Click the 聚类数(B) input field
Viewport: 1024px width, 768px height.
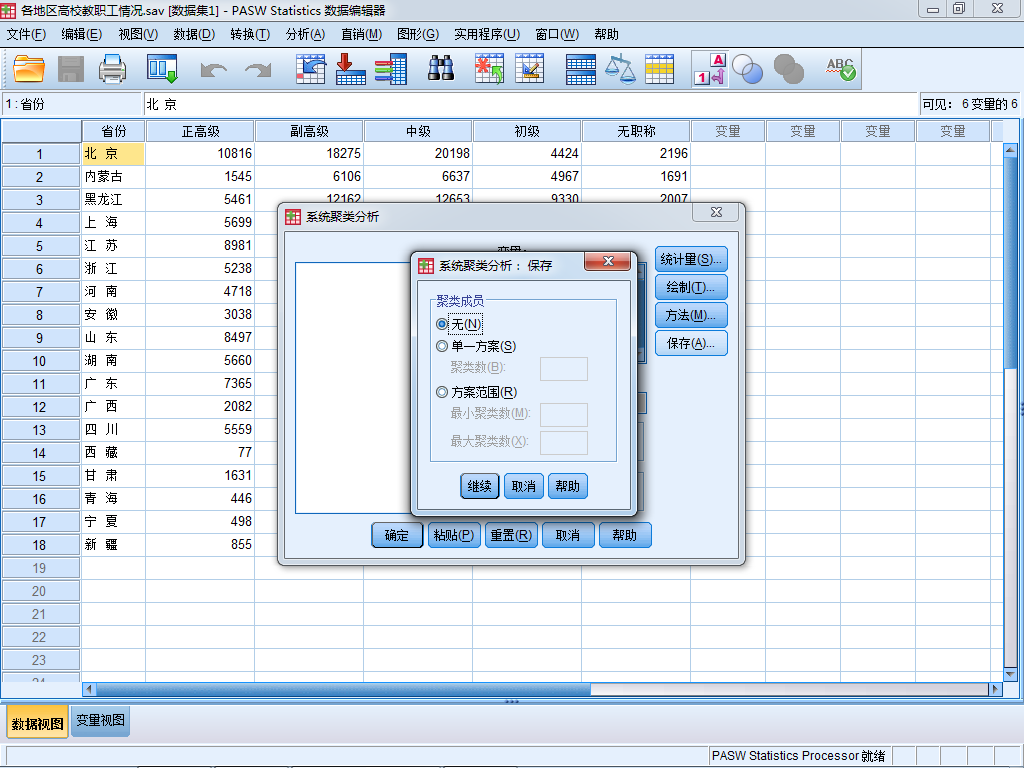[x=564, y=369]
